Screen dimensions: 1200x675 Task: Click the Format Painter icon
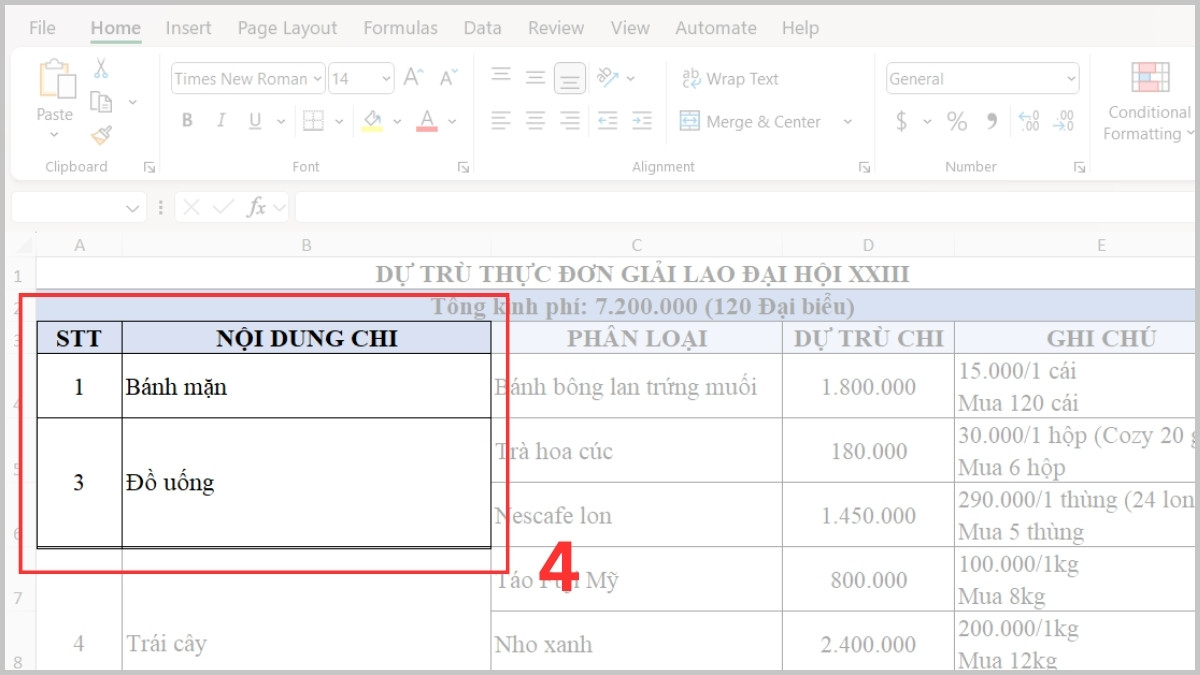[101, 137]
